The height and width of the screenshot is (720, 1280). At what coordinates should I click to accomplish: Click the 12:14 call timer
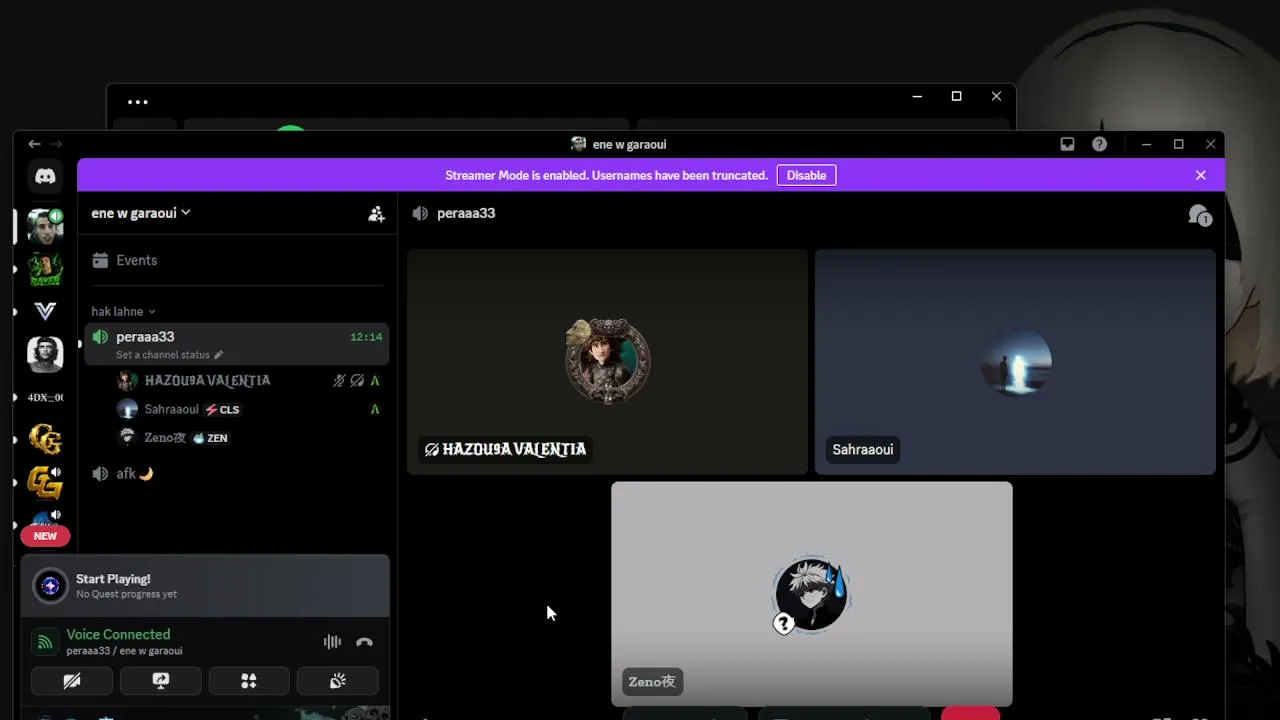pyautogui.click(x=366, y=337)
